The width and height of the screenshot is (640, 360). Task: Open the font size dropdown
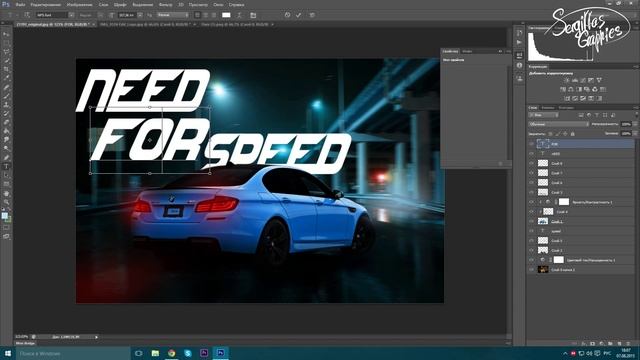pyautogui.click(x=140, y=15)
